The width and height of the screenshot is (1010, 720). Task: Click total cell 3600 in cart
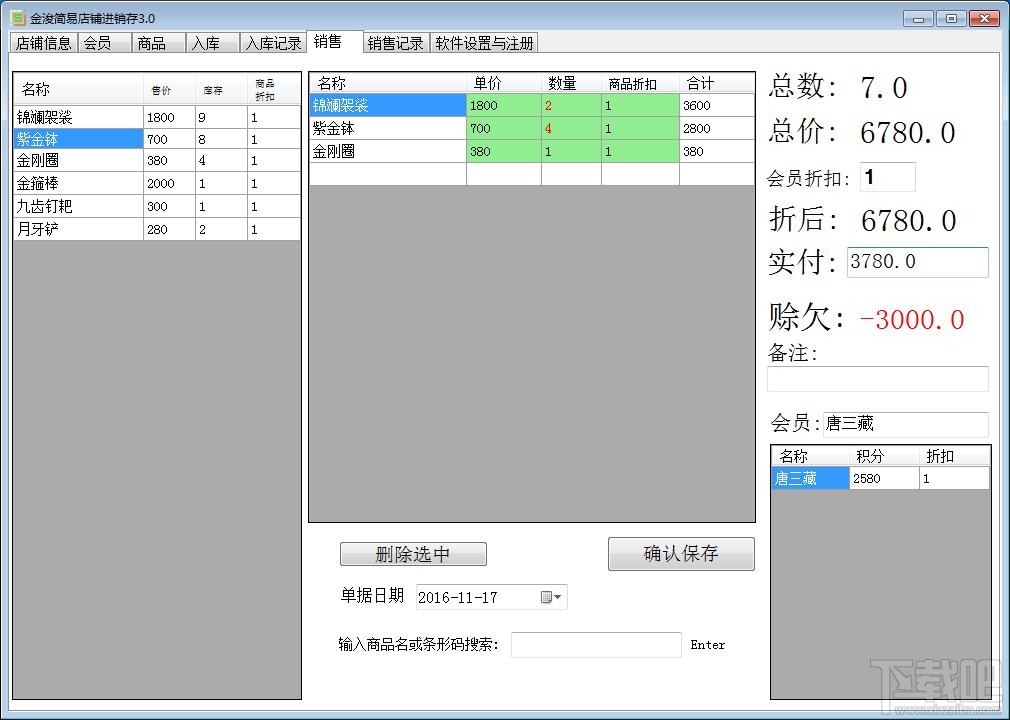717,106
